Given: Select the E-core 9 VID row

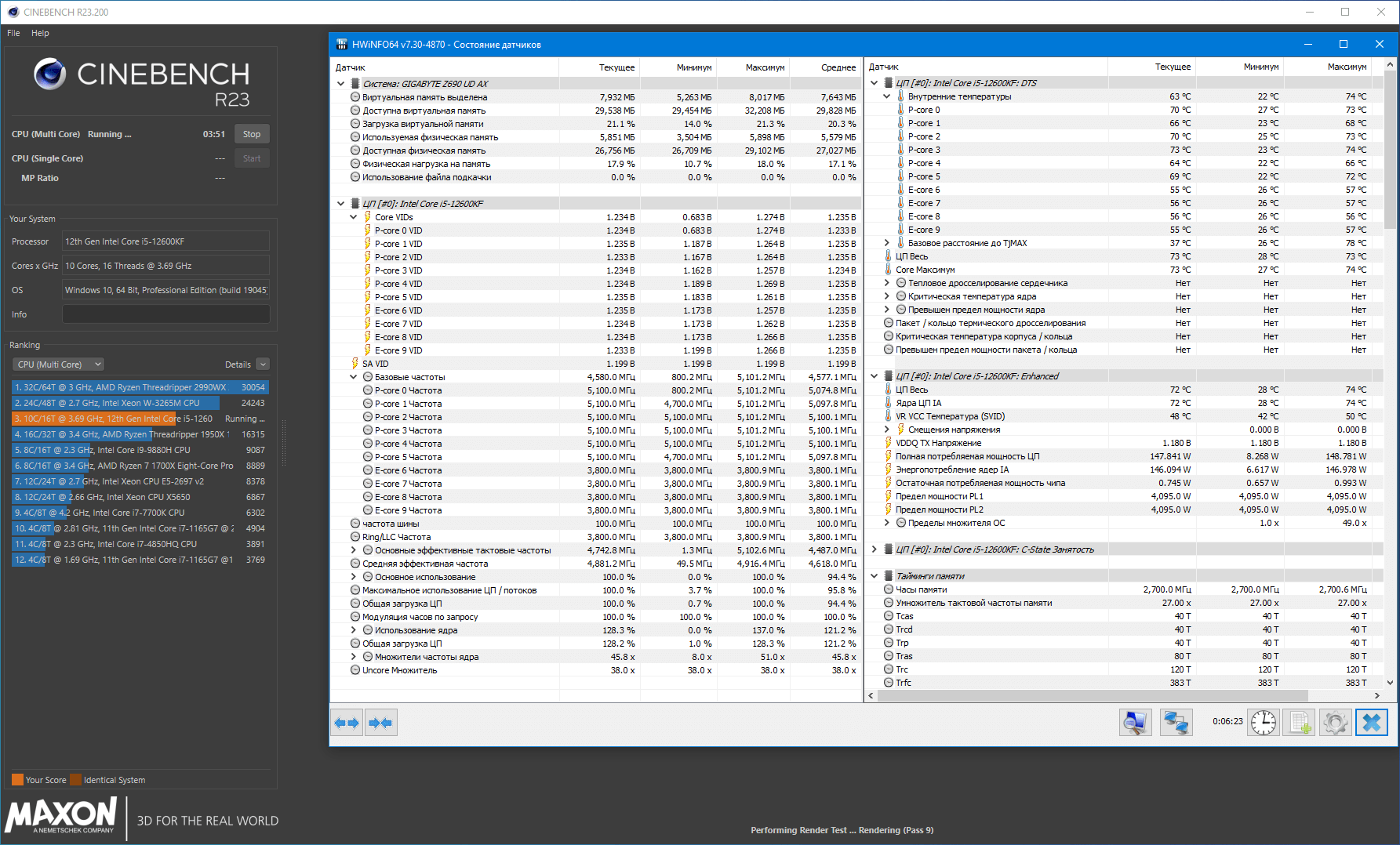Looking at the screenshot, I should tap(596, 350).
